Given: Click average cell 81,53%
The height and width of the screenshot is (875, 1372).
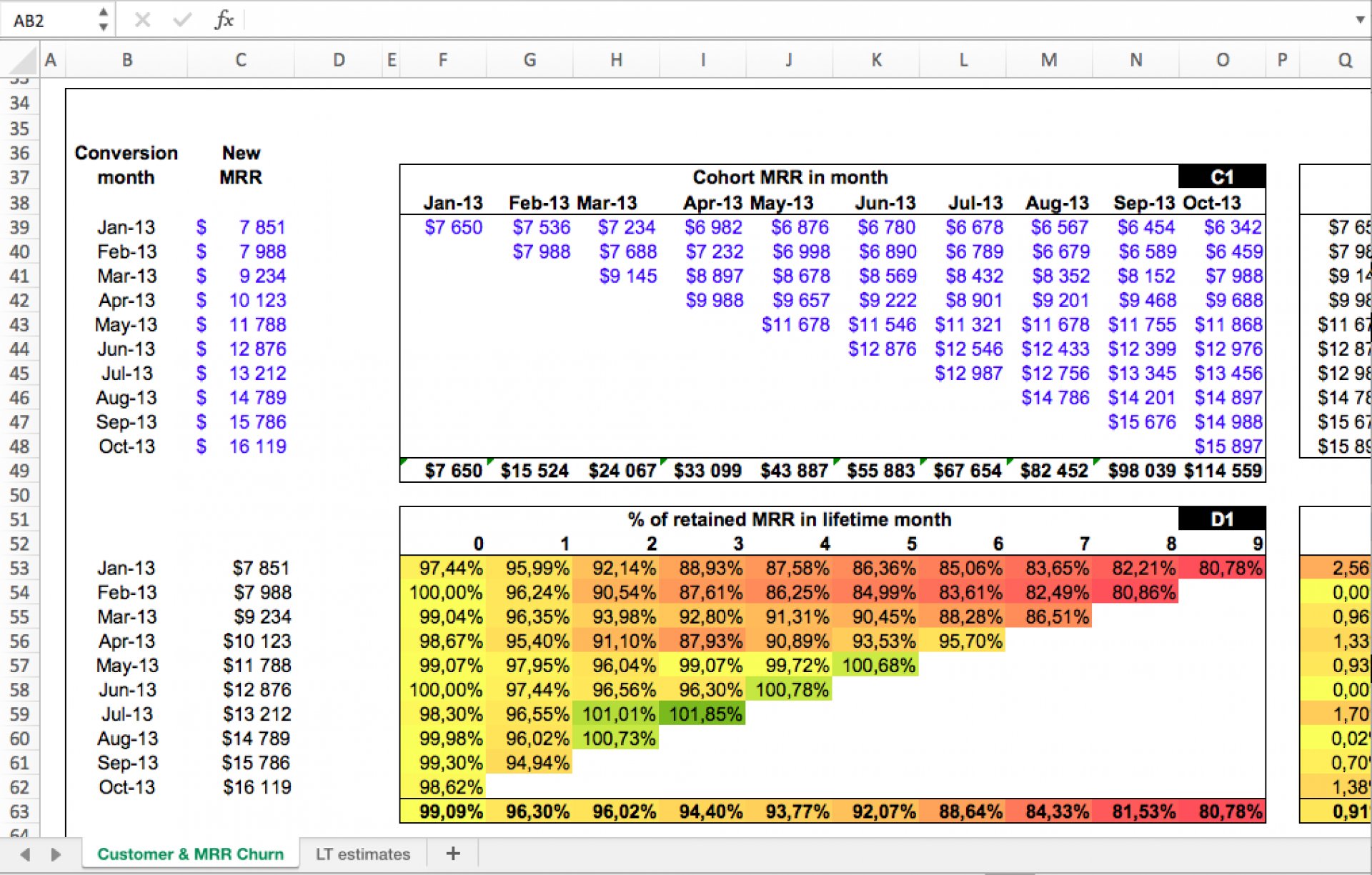Looking at the screenshot, I should tap(1135, 811).
